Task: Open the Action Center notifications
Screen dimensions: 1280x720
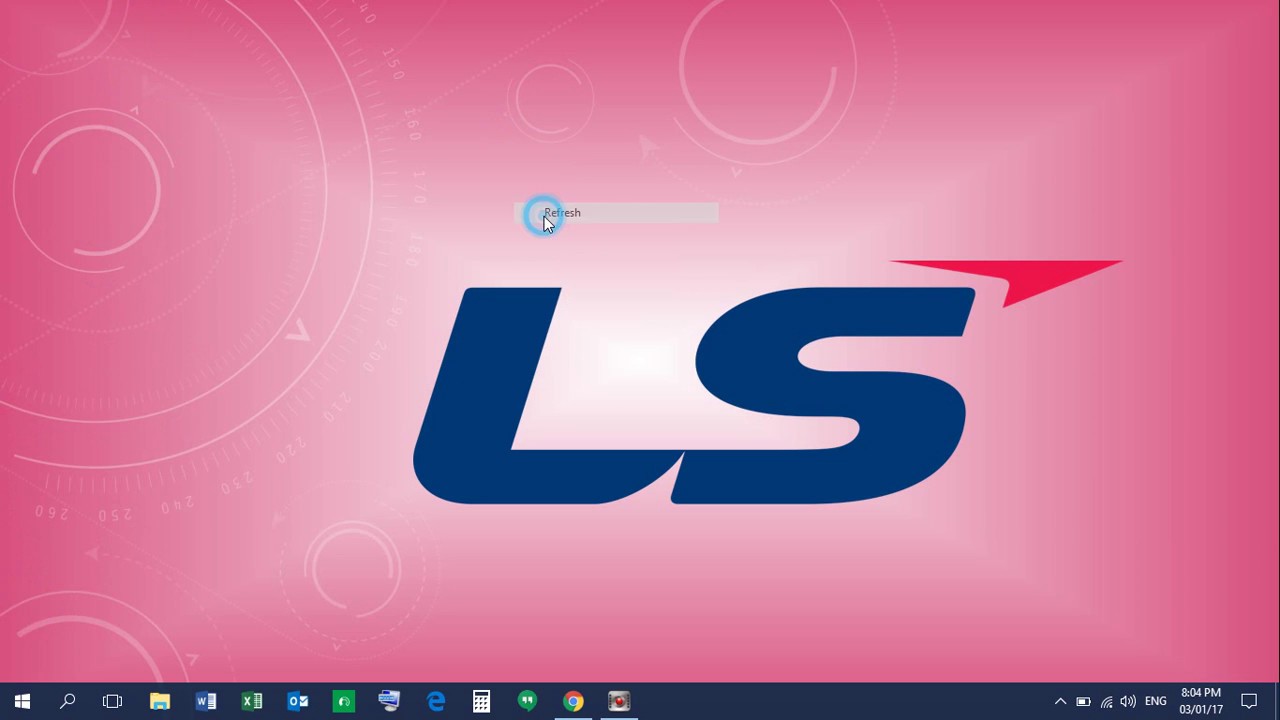Action: (x=1249, y=701)
